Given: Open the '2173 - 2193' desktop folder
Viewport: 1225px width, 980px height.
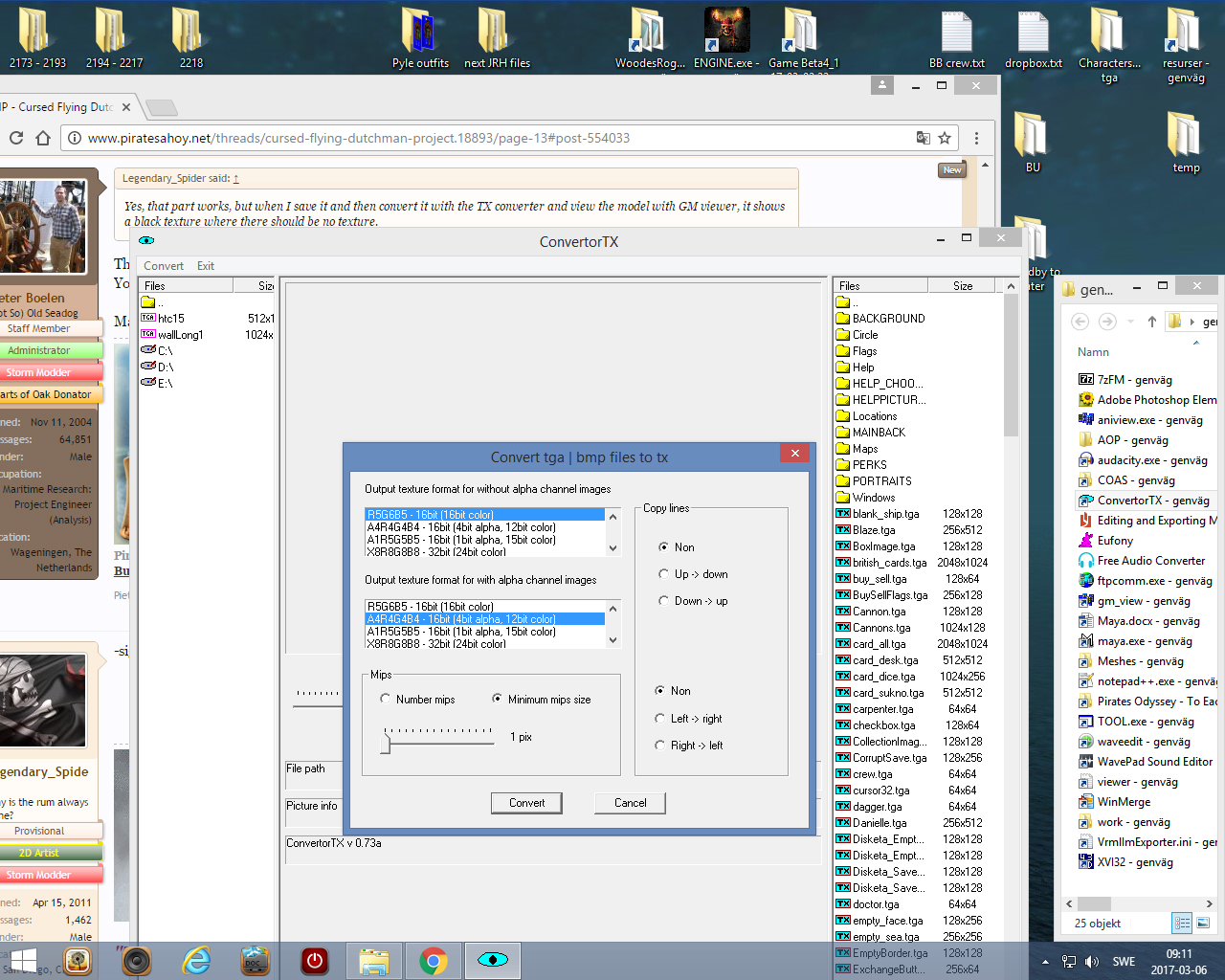Looking at the screenshot, I should 37,36.
